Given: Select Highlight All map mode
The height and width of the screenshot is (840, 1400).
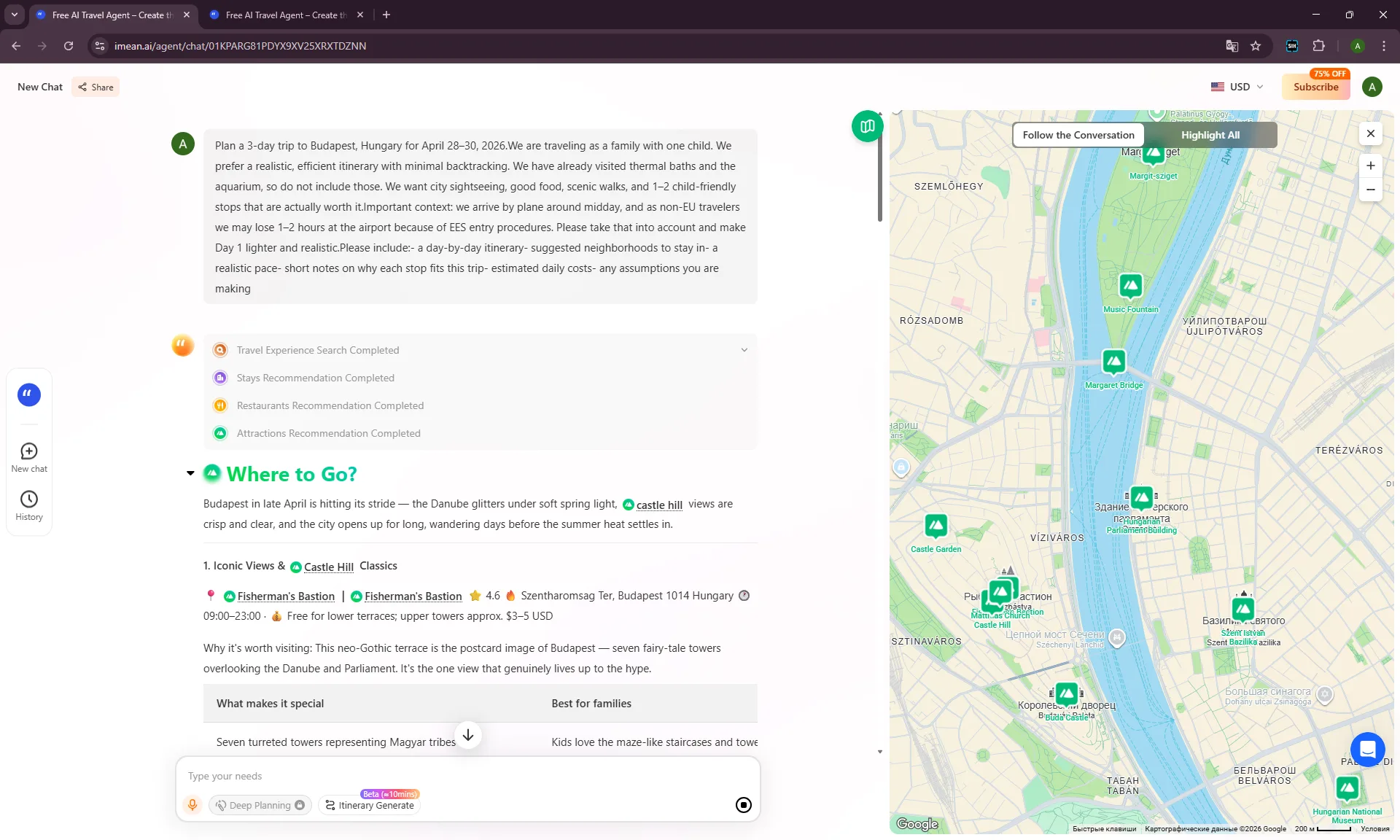Looking at the screenshot, I should coord(1210,135).
